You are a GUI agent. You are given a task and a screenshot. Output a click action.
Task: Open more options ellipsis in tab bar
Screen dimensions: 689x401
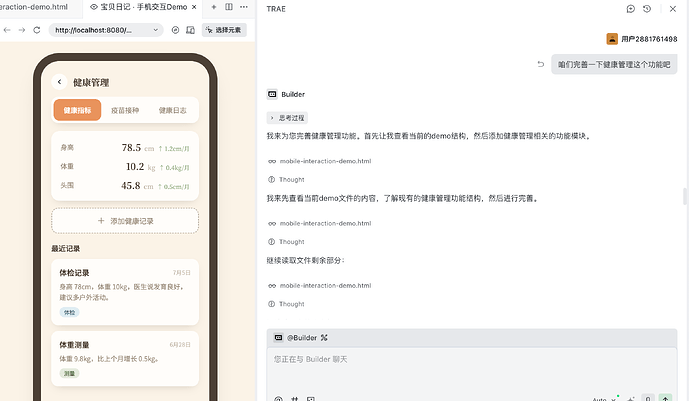click(244, 7)
